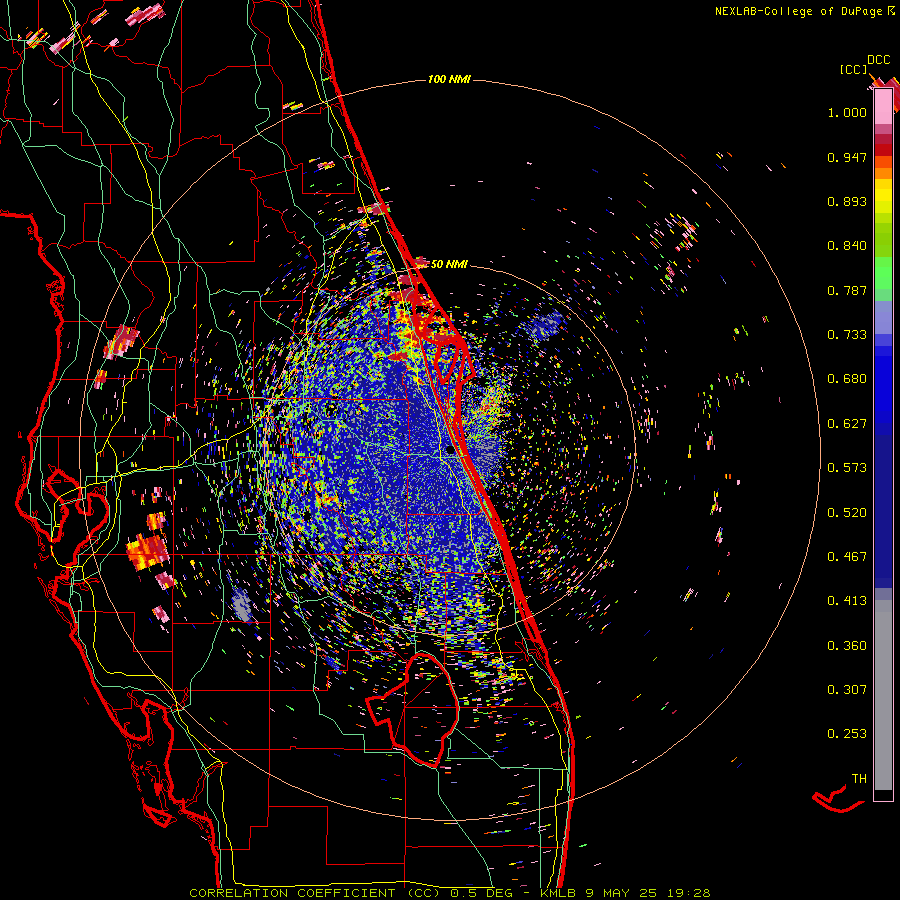
Task: Pick the bright green color bar segment
Action: (x=883, y=273)
